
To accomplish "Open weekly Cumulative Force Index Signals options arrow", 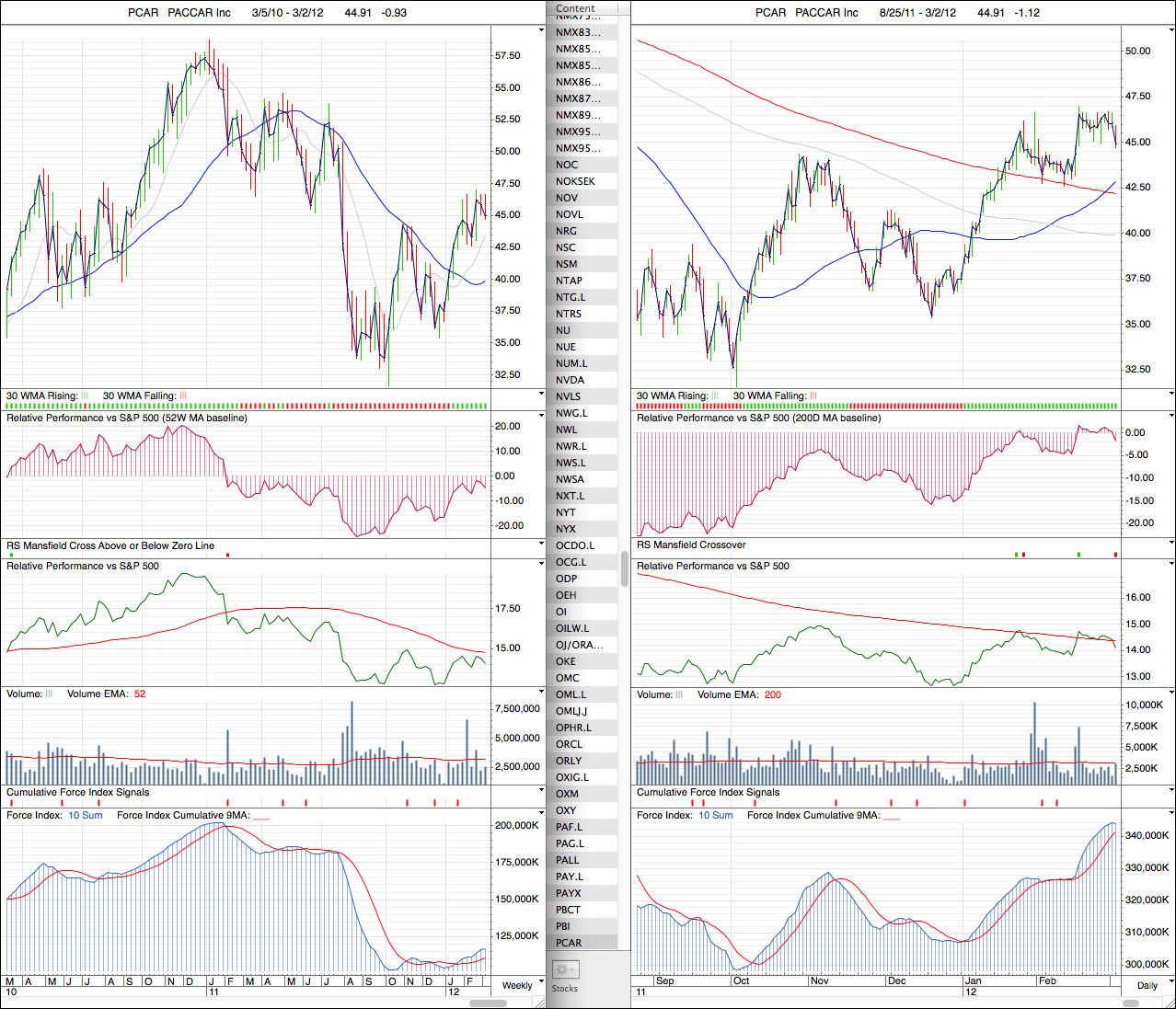I will click(541, 791).
